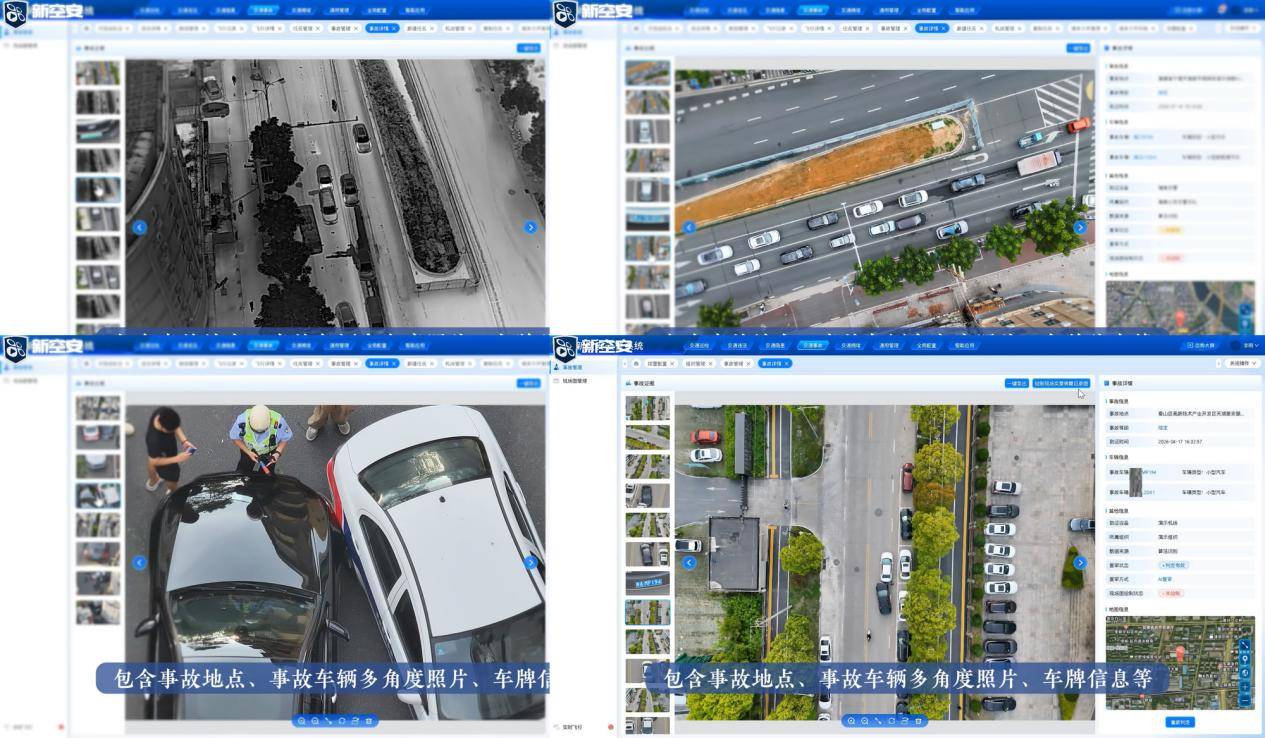Previous-image arrow on the grayscale thermal road photo
This screenshot has width=1265, height=738.
[139, 227]
